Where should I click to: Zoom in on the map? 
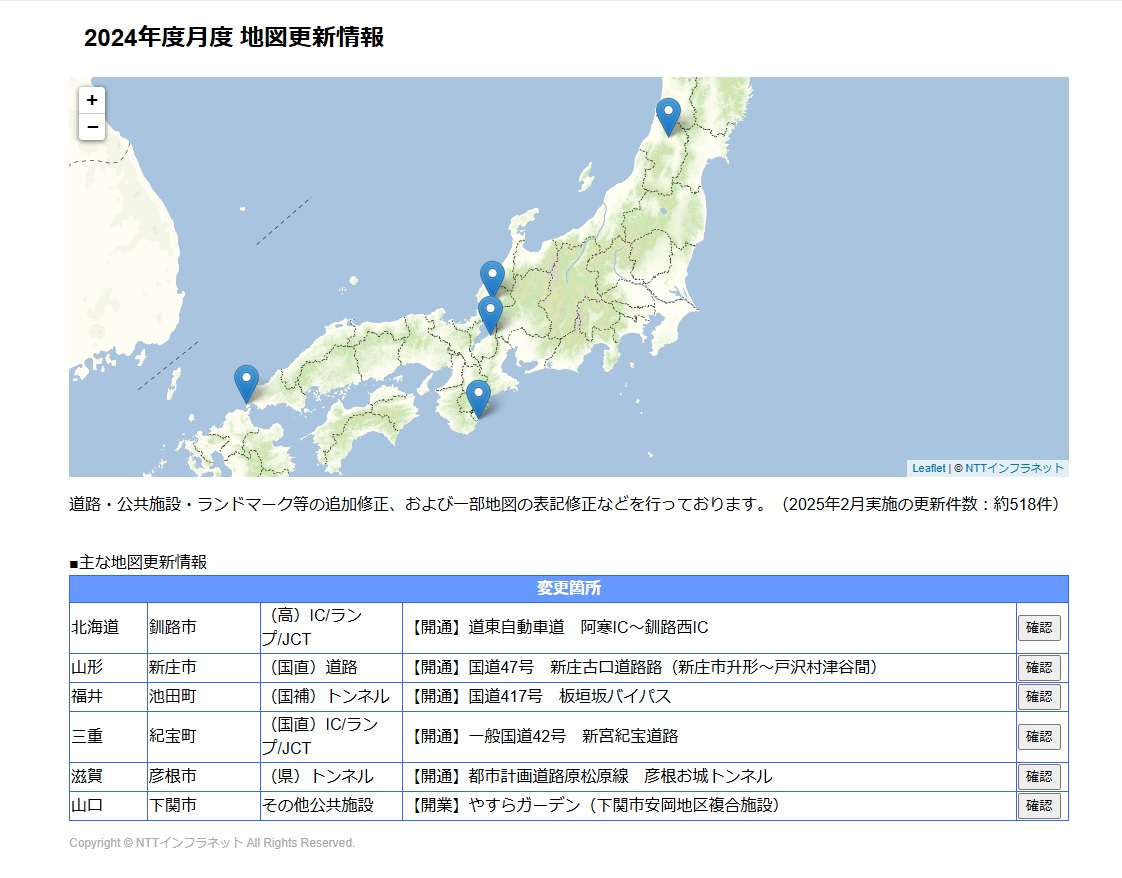coord(92,100)
